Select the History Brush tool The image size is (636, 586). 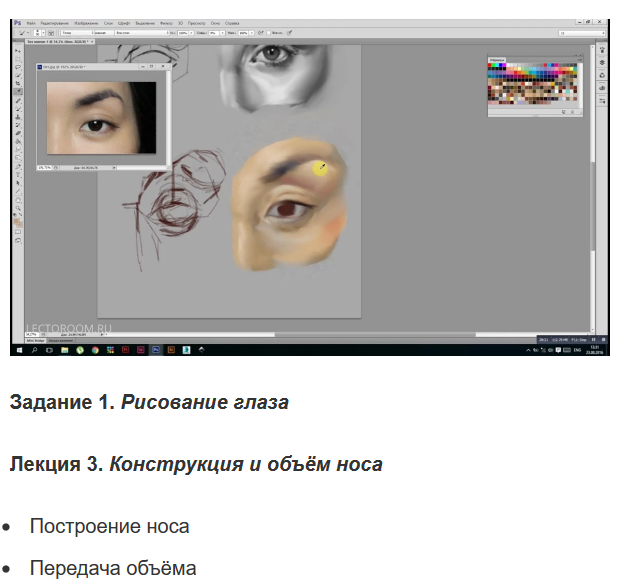click(x=18, y=125)
